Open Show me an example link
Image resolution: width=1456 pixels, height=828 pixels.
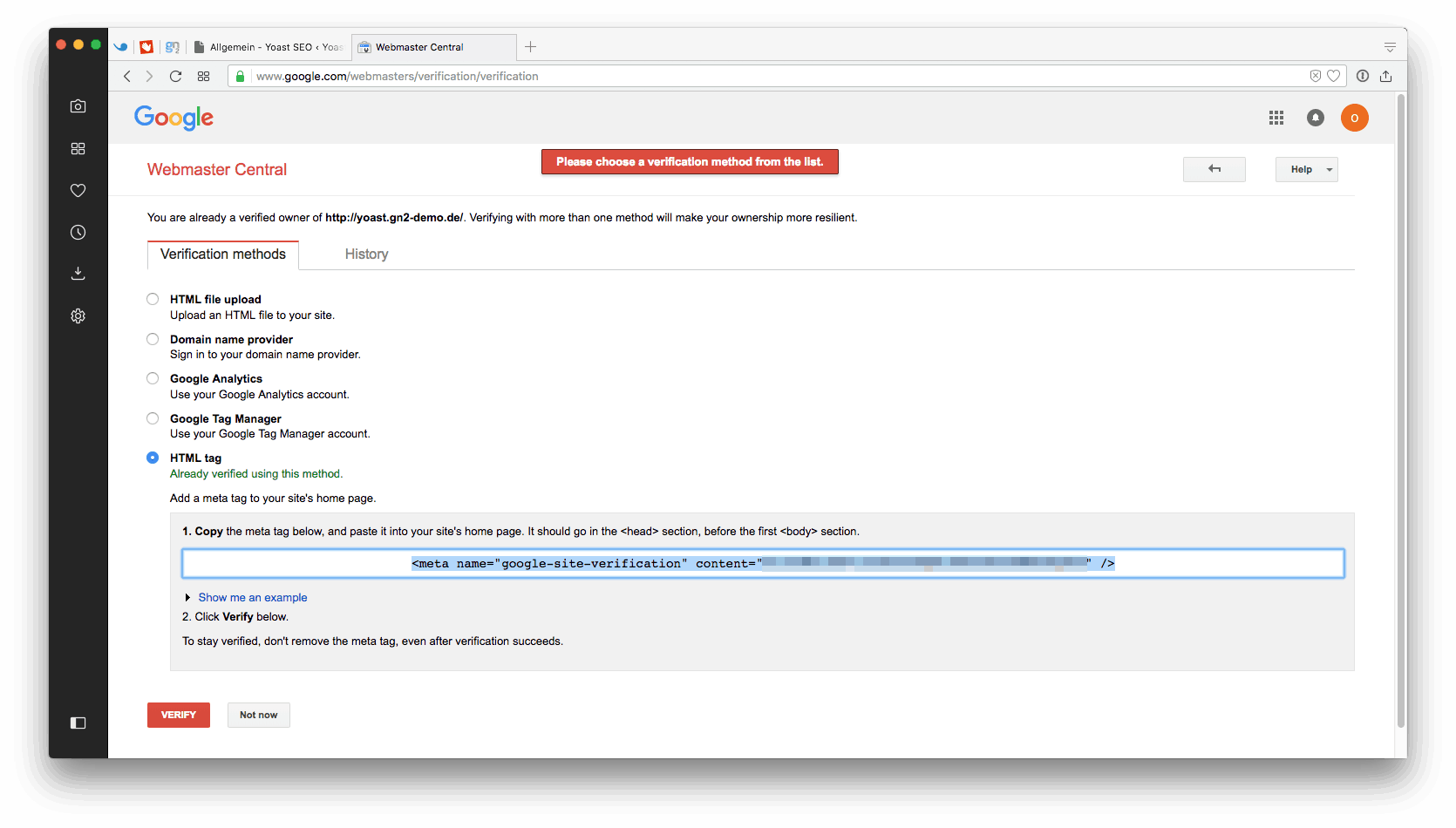253,597
